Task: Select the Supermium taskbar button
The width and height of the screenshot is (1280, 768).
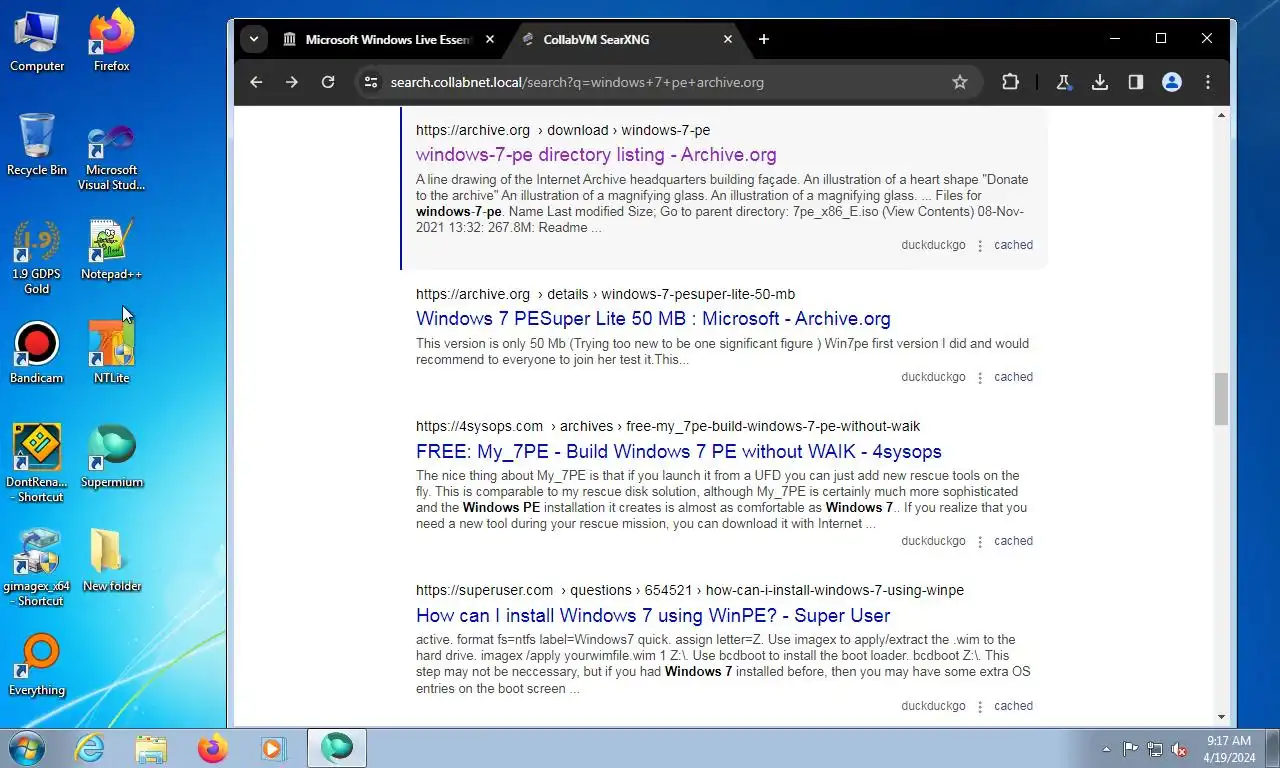Action: [x=337, y=748]
